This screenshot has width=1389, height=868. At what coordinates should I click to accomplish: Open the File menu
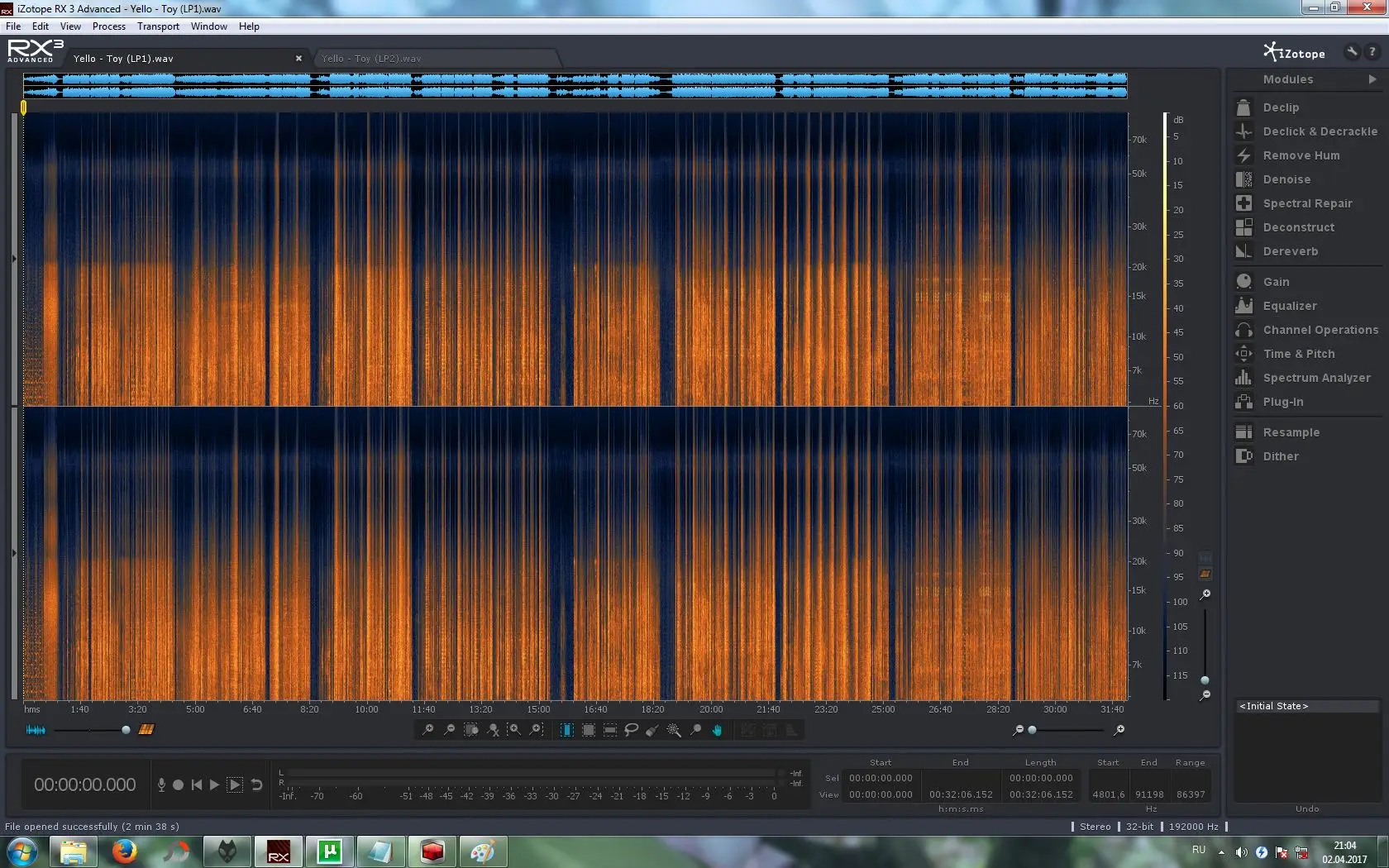click(x=13, y=26)
